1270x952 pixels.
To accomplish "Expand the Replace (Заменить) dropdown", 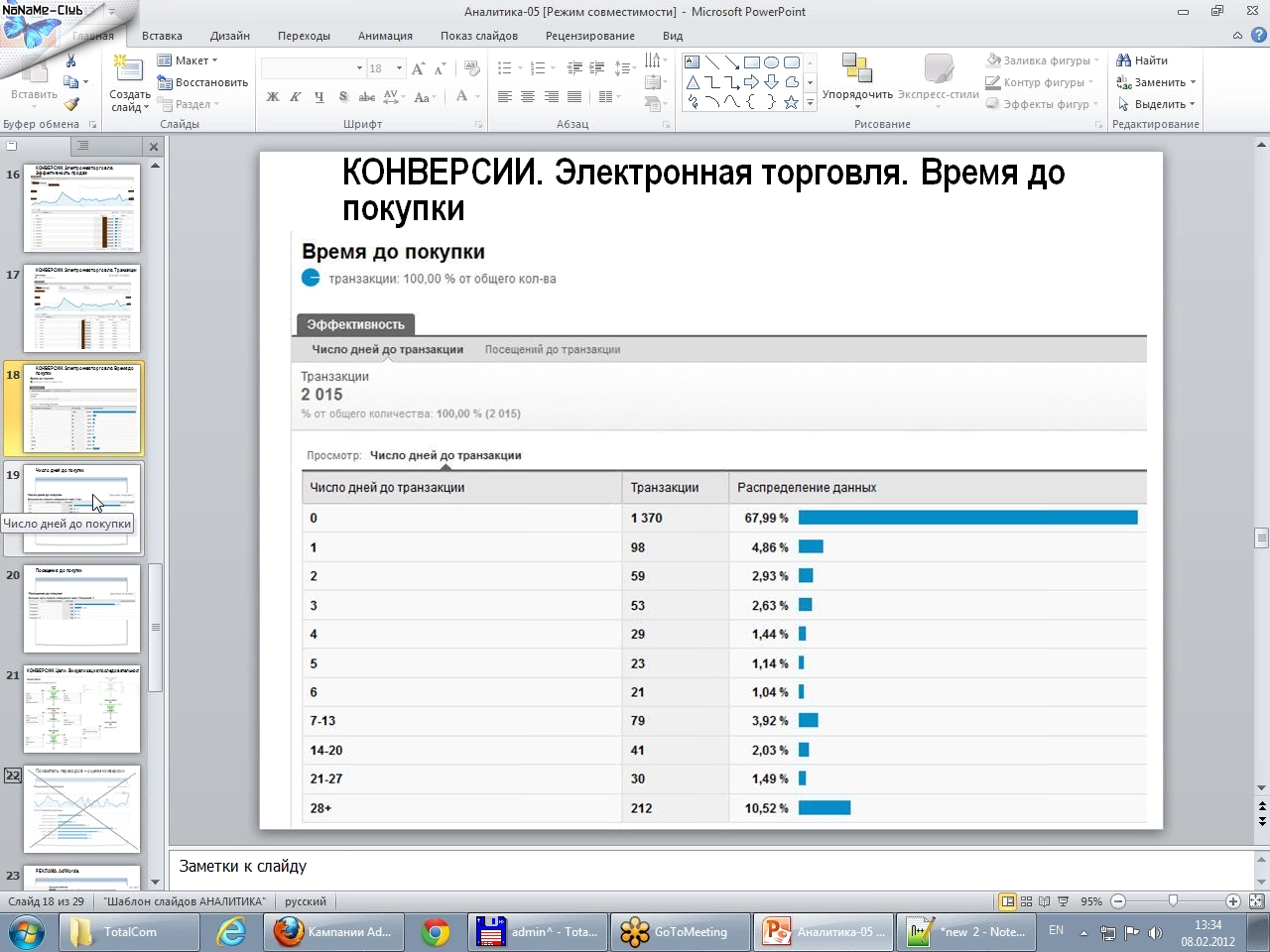I will [x=1157, y=82].
